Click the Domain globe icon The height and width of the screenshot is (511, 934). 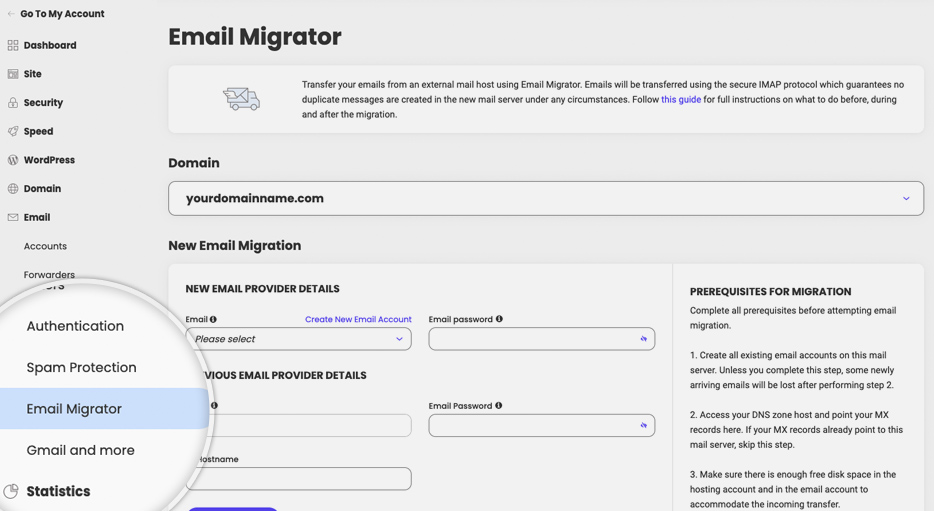(x=13, y=189)
